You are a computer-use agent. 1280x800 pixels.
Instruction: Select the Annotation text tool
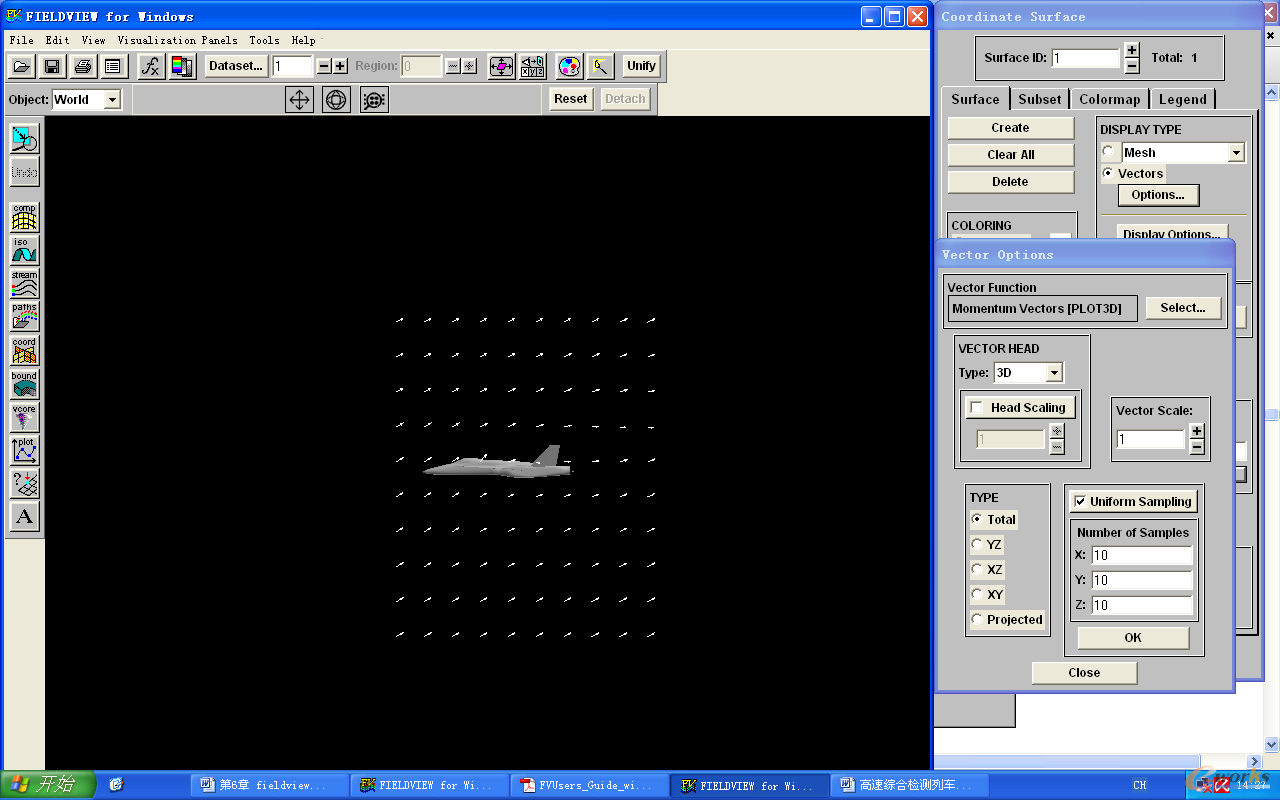[24, 516]
